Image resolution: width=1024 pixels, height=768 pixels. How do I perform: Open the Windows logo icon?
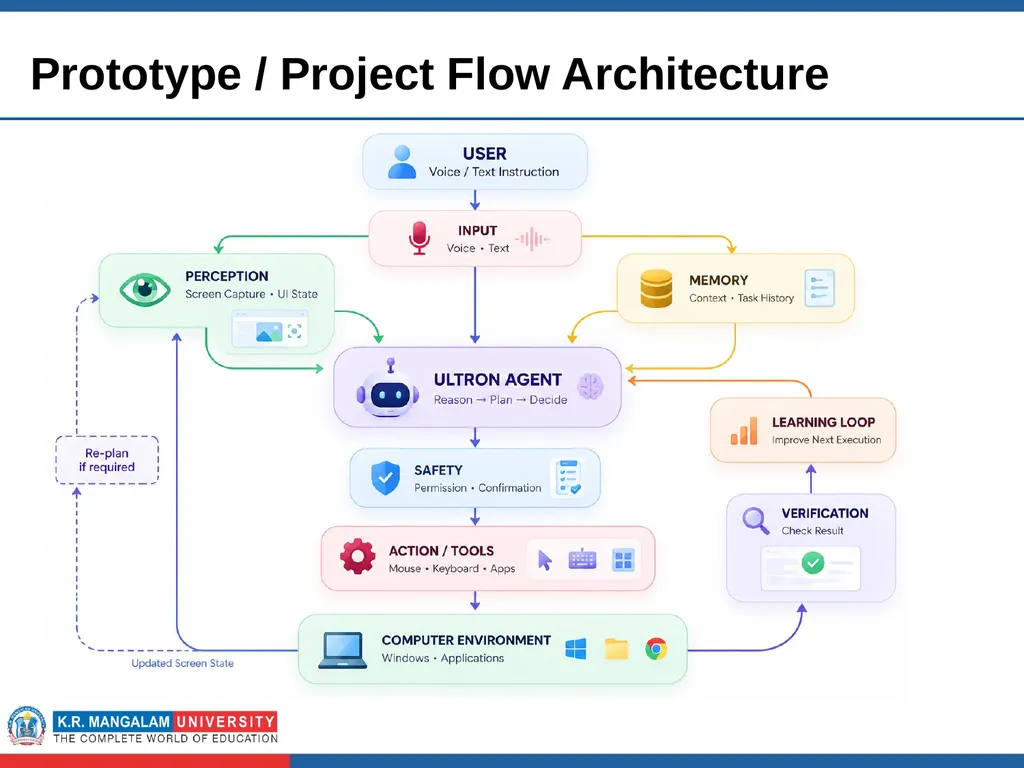[575, 649]
